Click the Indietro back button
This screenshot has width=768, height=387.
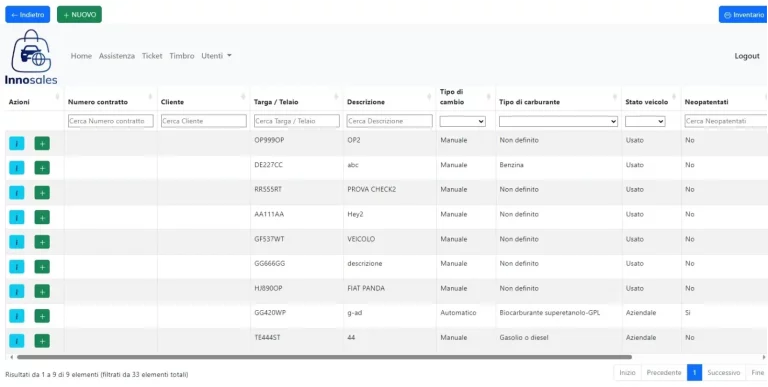tap(27, 15)
